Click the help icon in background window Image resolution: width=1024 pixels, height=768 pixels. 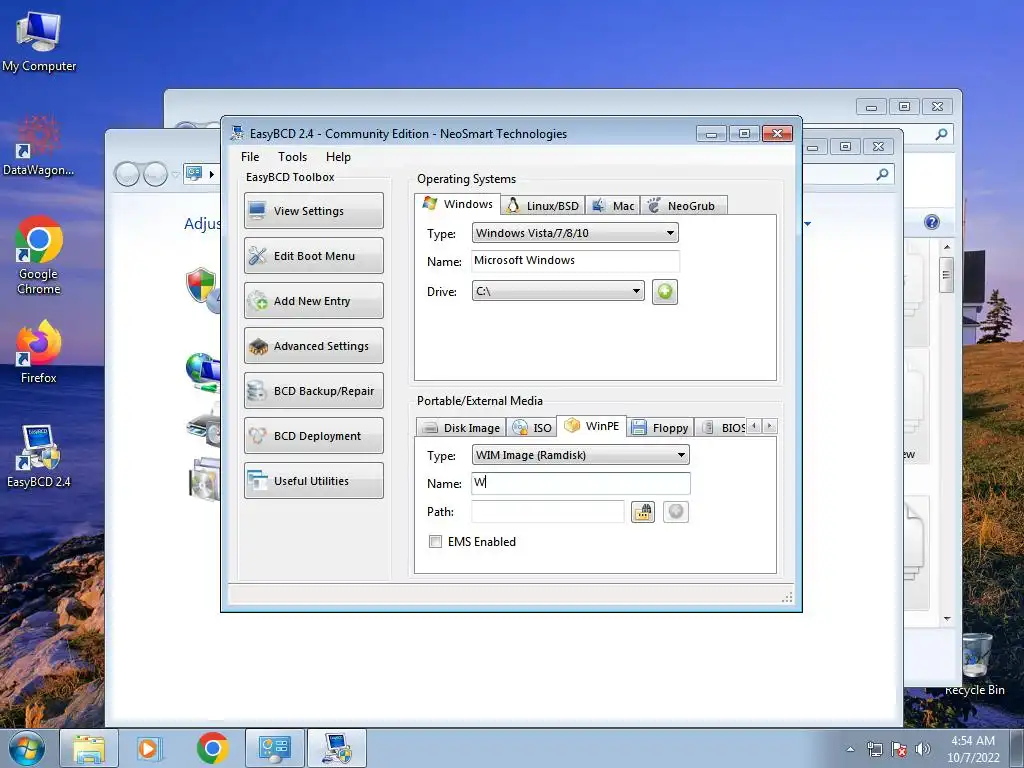point(932,222)
